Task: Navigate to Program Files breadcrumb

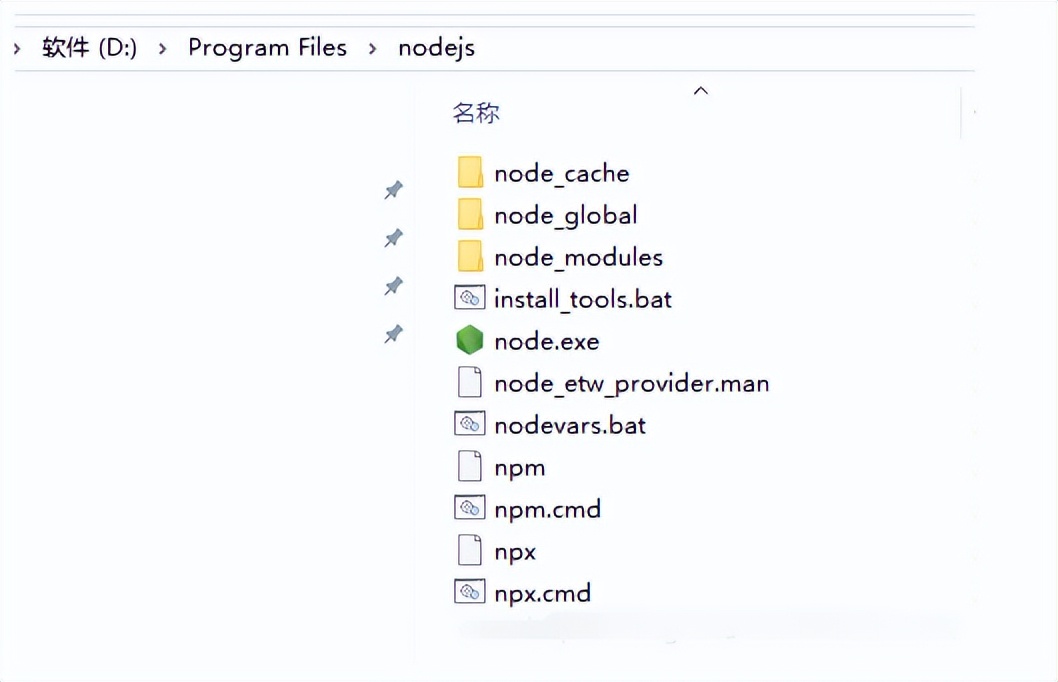Action: (267, 48)
